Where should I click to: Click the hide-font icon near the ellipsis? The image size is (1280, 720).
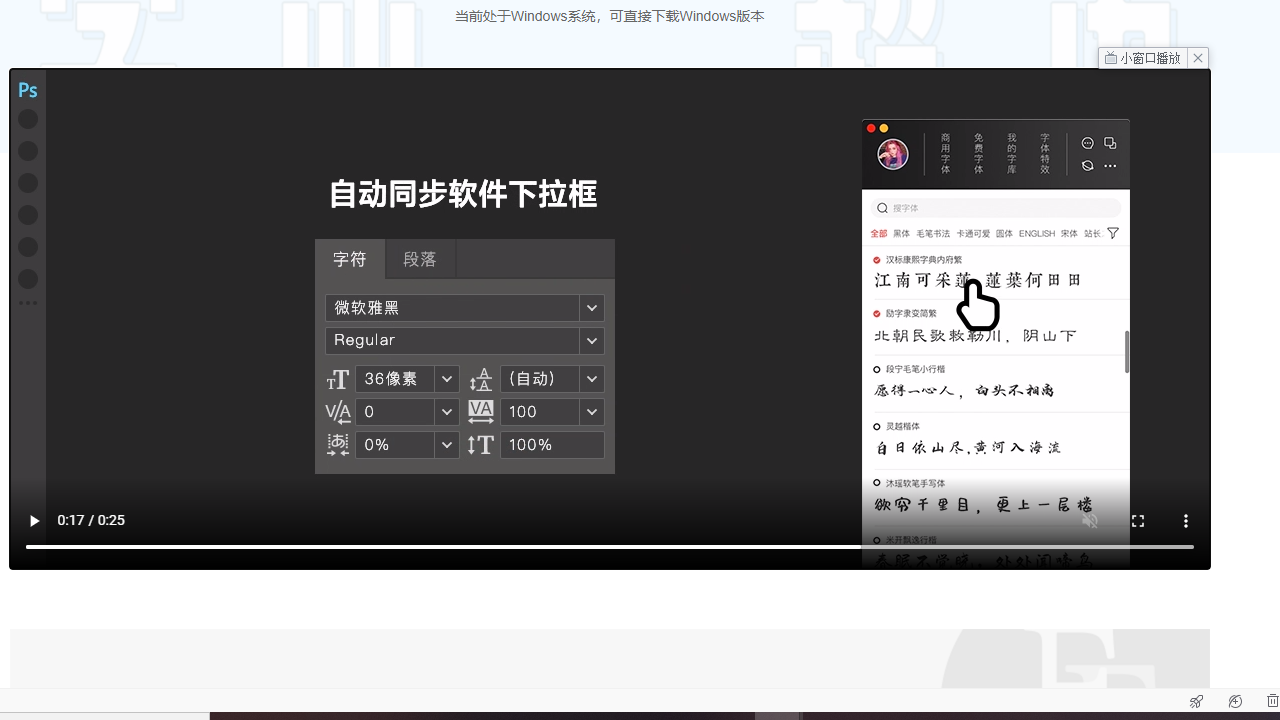pyautogui.click(x=1087, y=165)
